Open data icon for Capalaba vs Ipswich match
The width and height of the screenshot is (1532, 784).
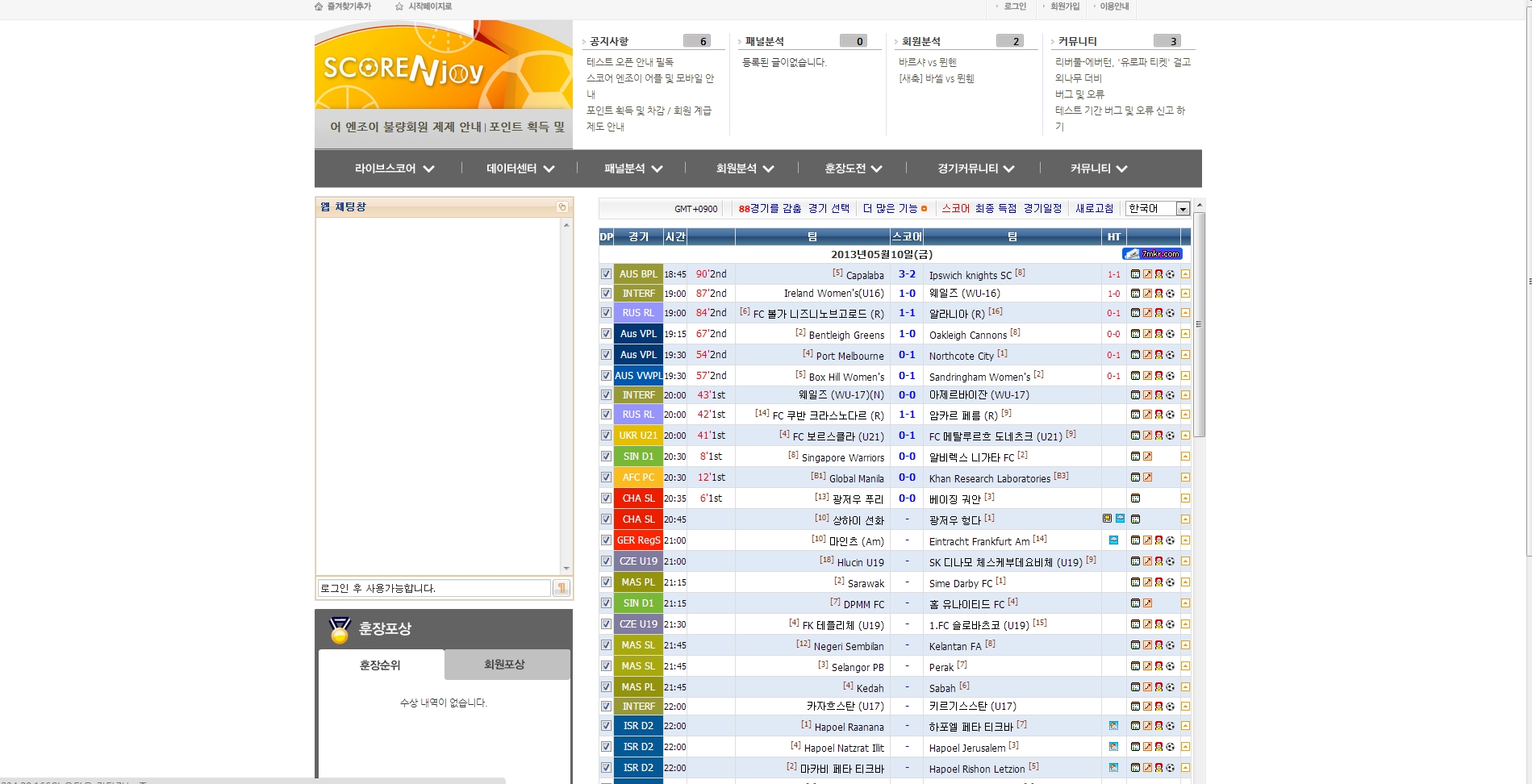1135,274
